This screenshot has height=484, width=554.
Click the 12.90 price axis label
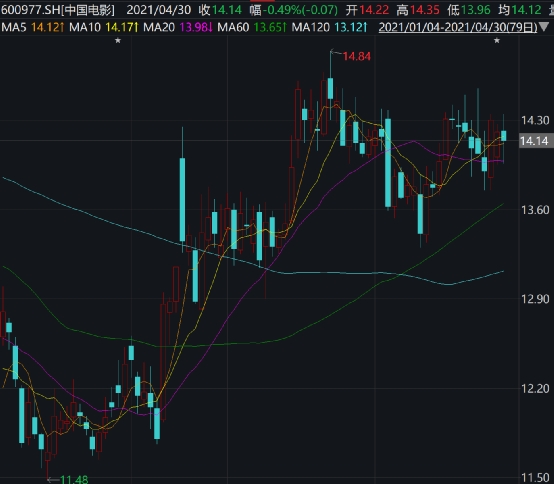pyautogui.click(x=535, y=299)
